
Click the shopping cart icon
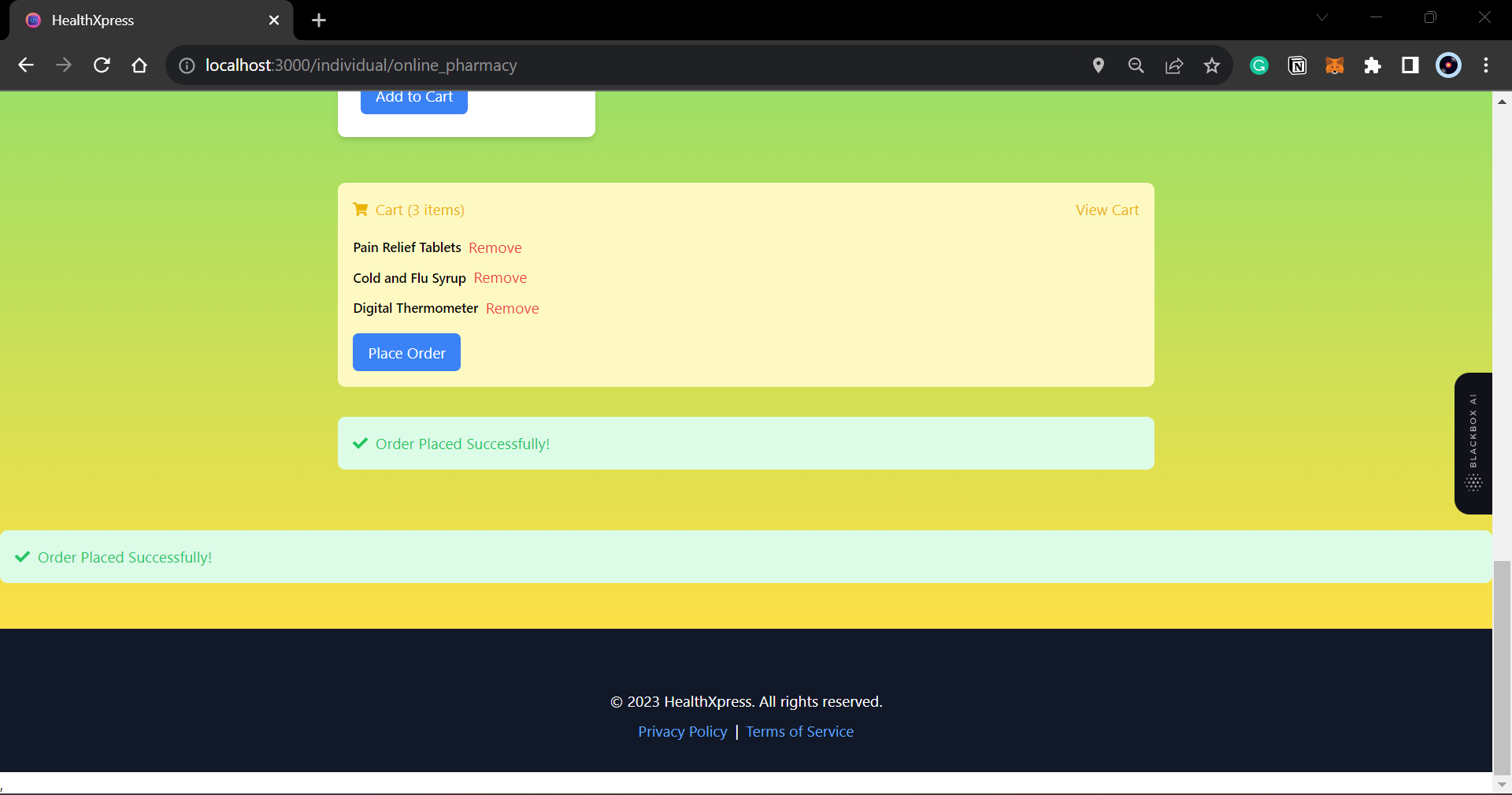tap(361, 210)
